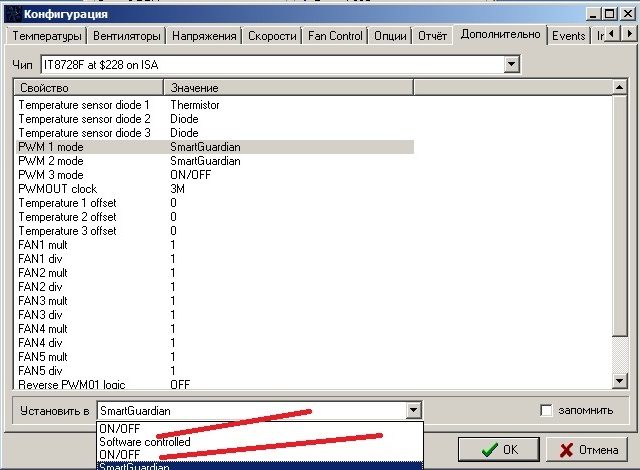Switch to the Fan Control tab

click(x=334, y=36)
